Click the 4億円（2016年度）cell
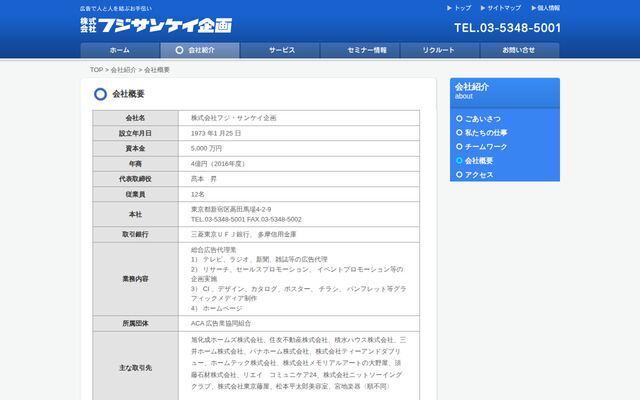640x400 pixels. (299, 164)
